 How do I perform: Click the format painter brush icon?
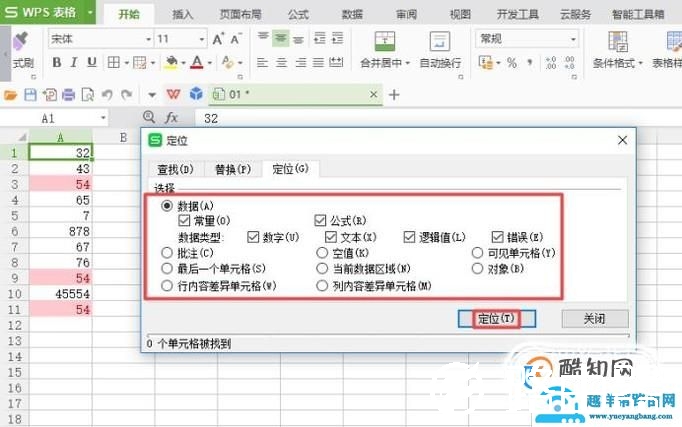click(20, 42)
